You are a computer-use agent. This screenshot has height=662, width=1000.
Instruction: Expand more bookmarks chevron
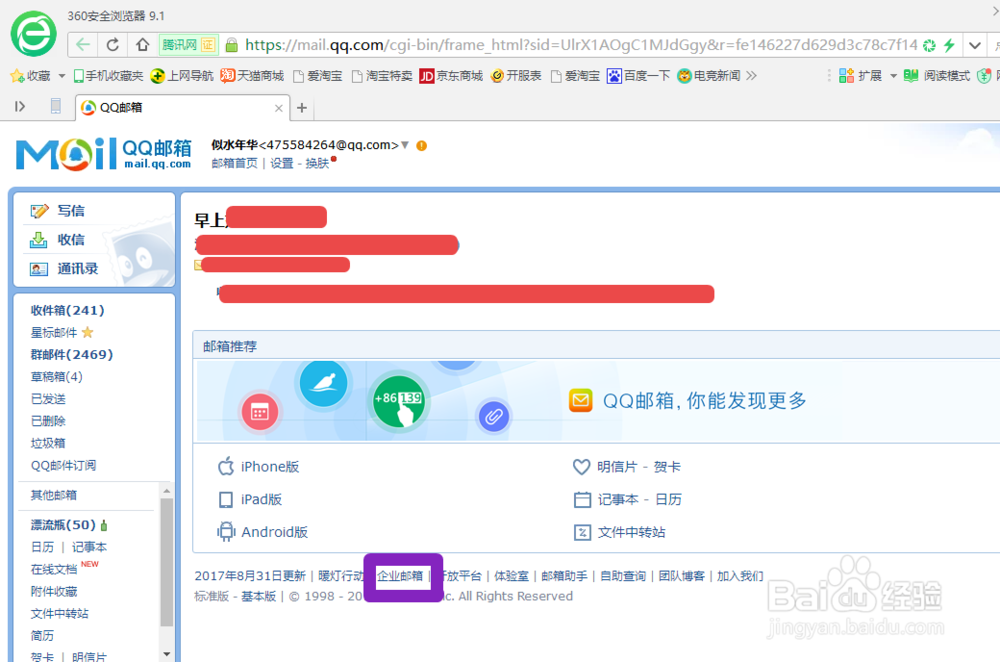[752, 76]
